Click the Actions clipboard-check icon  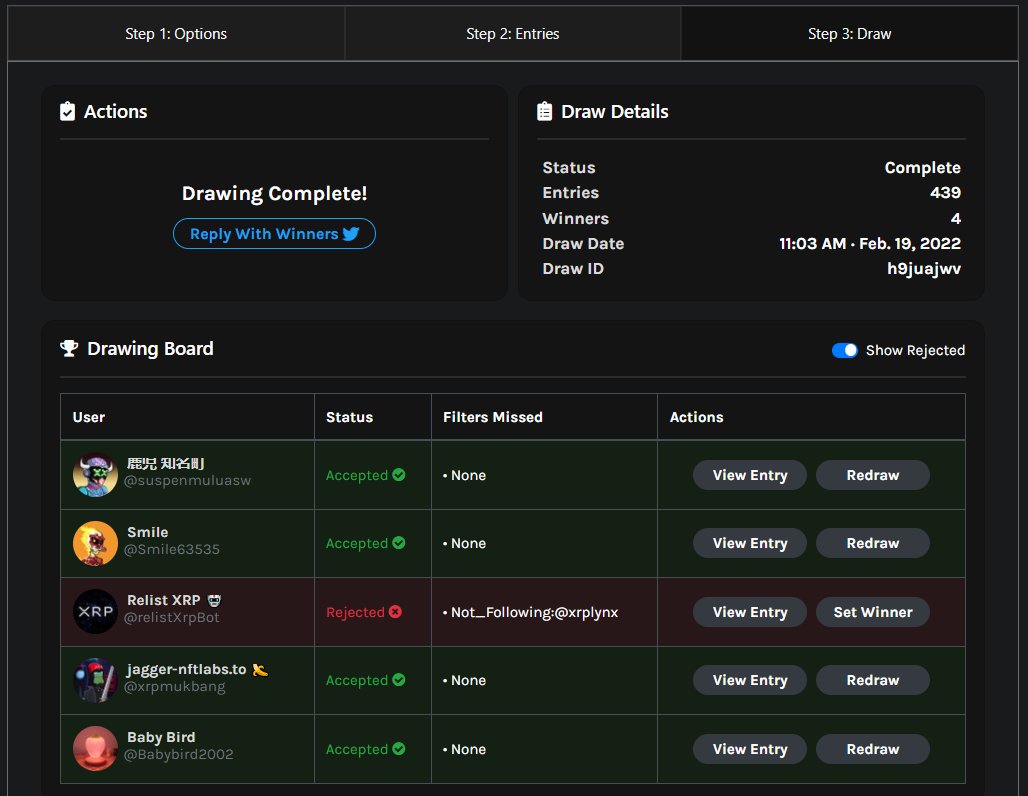tap(68, 111)
